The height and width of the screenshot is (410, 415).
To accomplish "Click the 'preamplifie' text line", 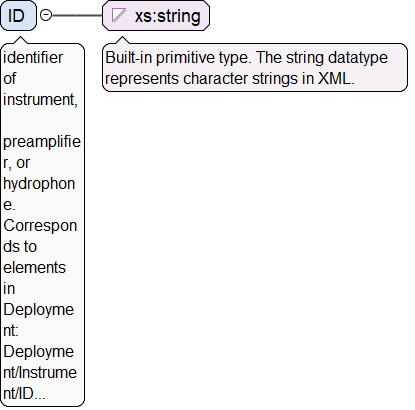I will (42, 142).
